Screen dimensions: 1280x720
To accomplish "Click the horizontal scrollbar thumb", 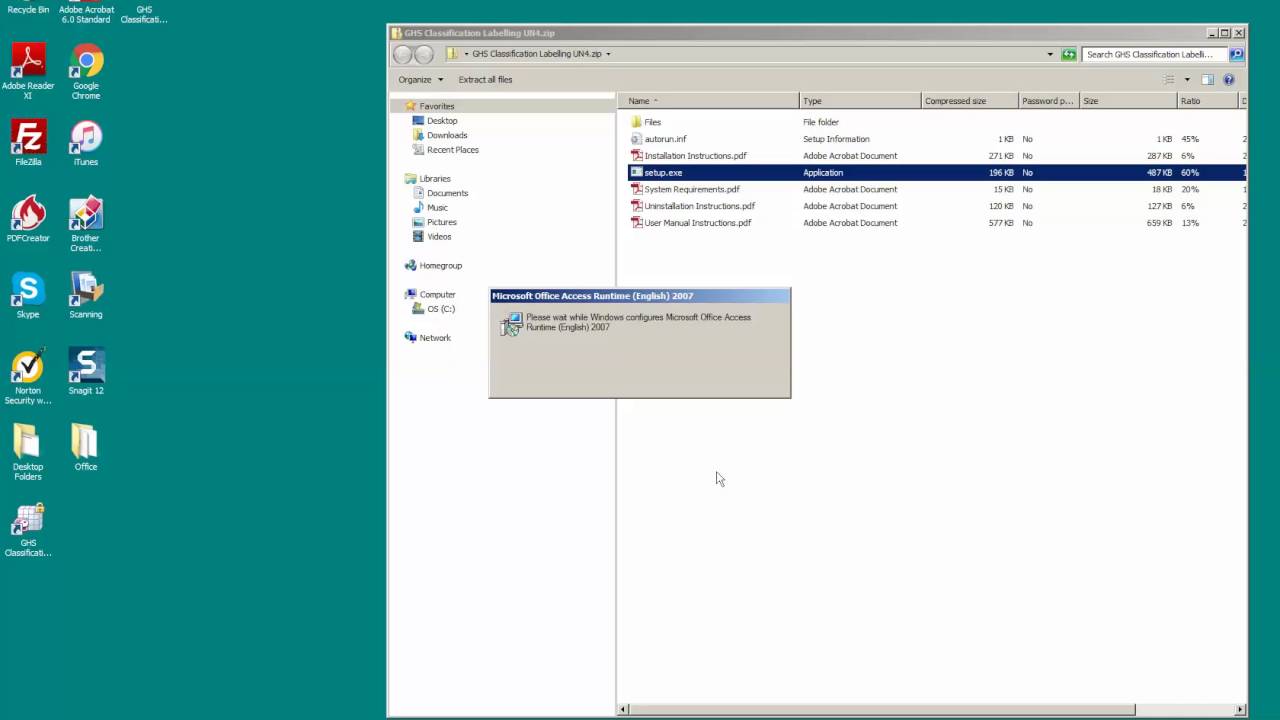I will [x=882, y=710].
